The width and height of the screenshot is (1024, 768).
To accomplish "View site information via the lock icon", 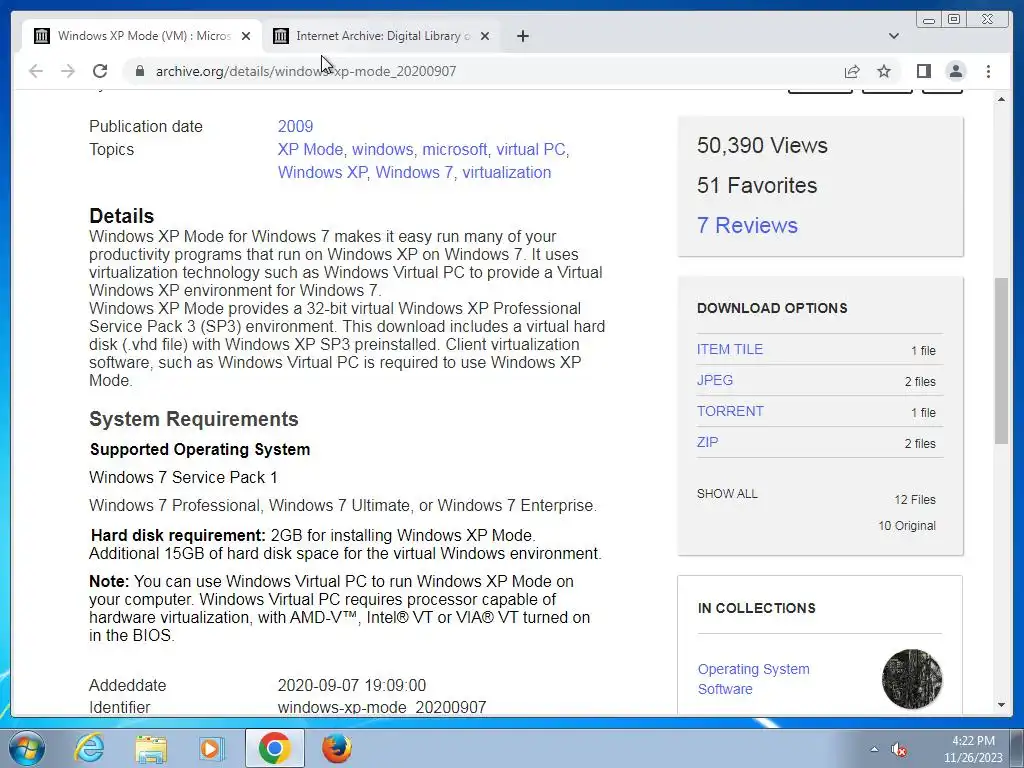I will pos(140,71).
